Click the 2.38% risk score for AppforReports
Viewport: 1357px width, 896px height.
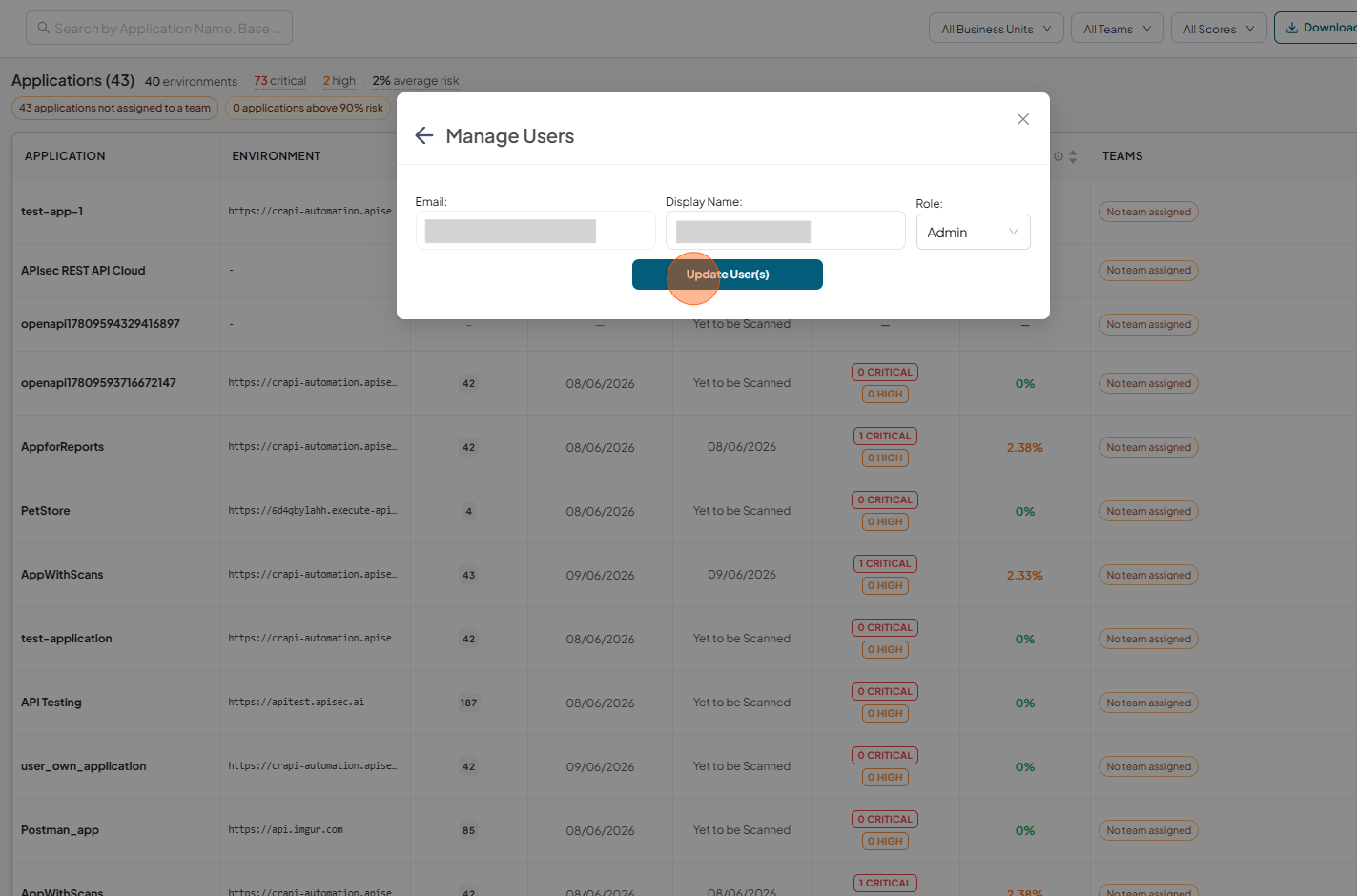click(1025, 447)
